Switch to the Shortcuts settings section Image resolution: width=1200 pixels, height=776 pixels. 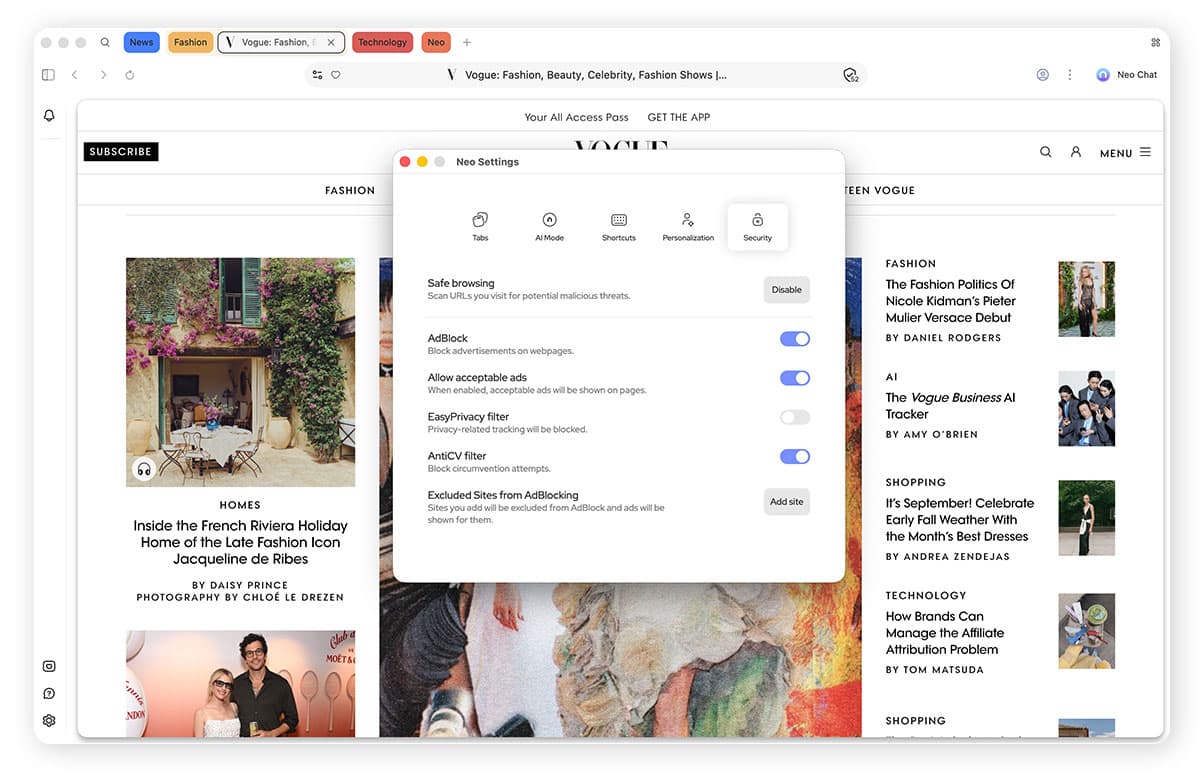(x=619, y=227)
